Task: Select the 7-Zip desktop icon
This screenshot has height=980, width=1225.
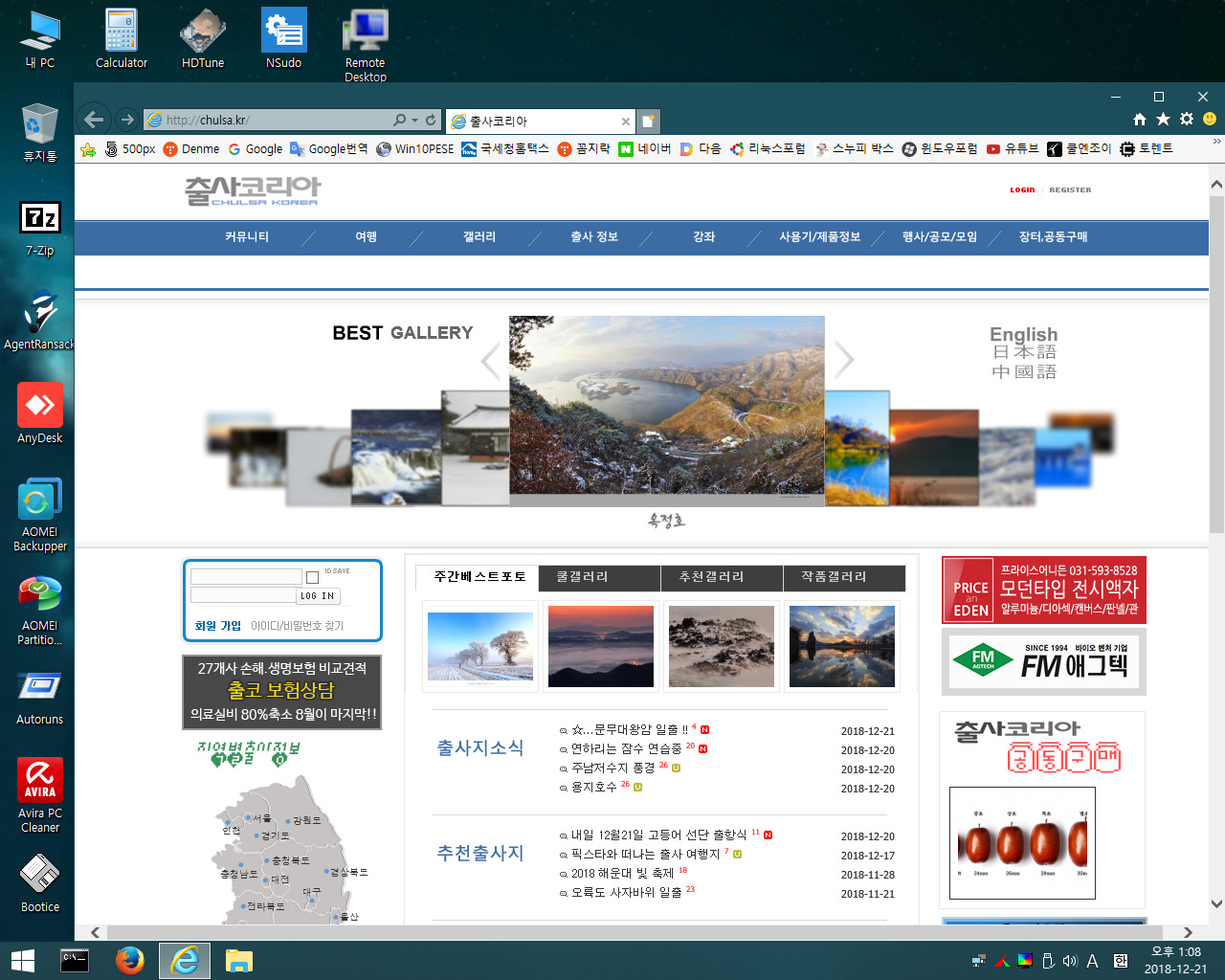Action: pyautogui.click(x=40, y=229)
